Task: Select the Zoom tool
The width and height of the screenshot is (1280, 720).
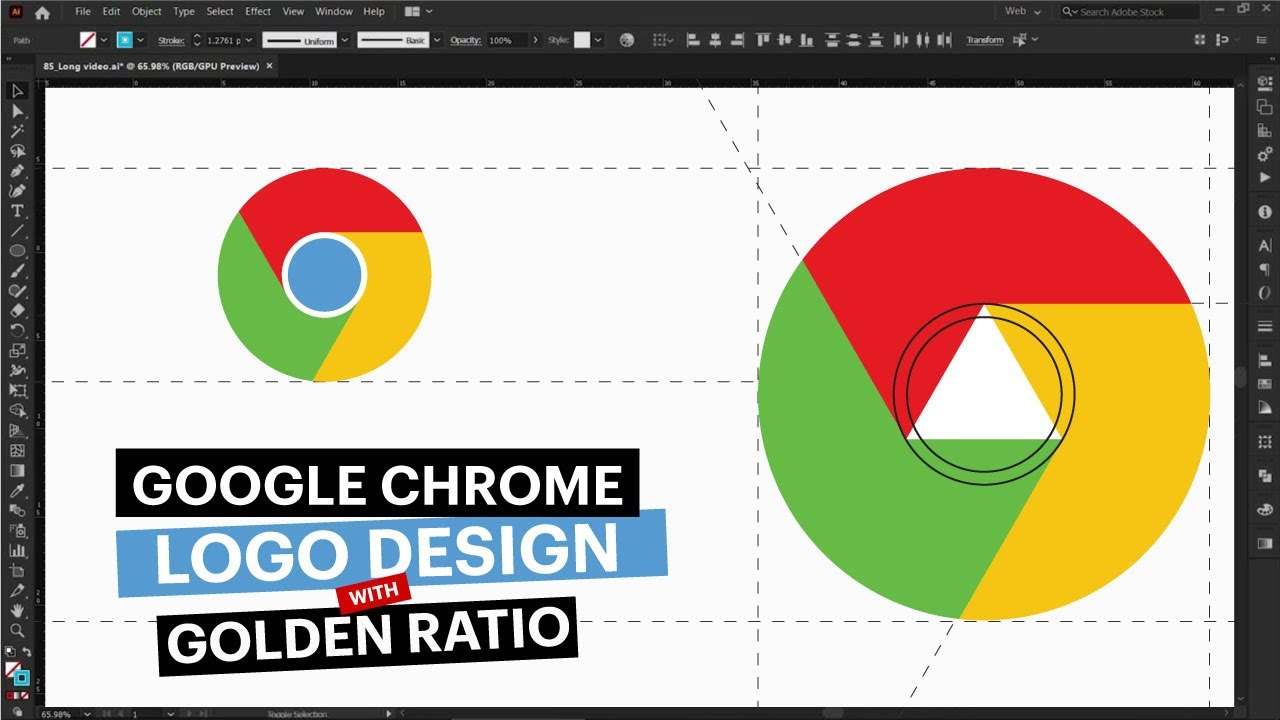Action: tap(17, 630)
